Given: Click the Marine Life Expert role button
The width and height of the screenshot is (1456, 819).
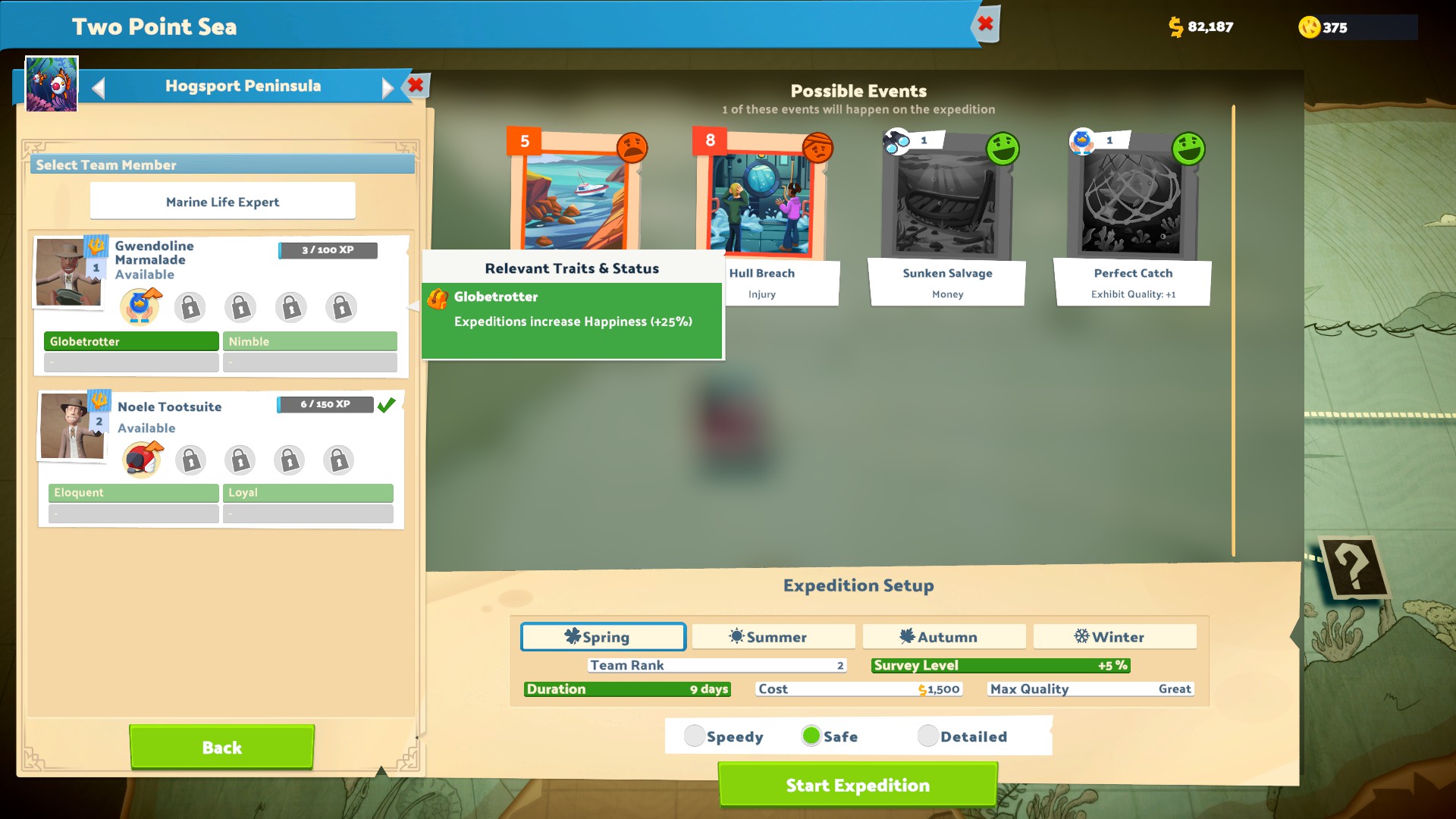Looking at the screenshot, I should pos(222,202).
